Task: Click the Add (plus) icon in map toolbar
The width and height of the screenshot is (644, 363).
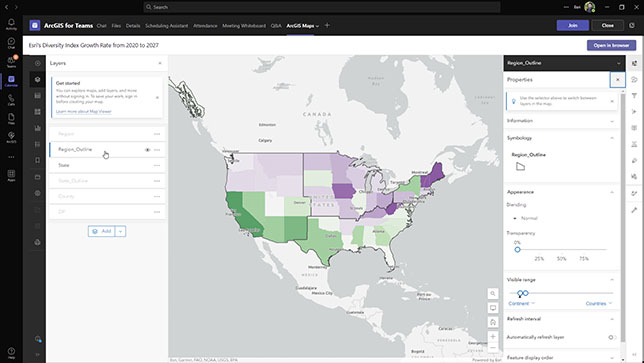Action: click(x=37, y=63)
